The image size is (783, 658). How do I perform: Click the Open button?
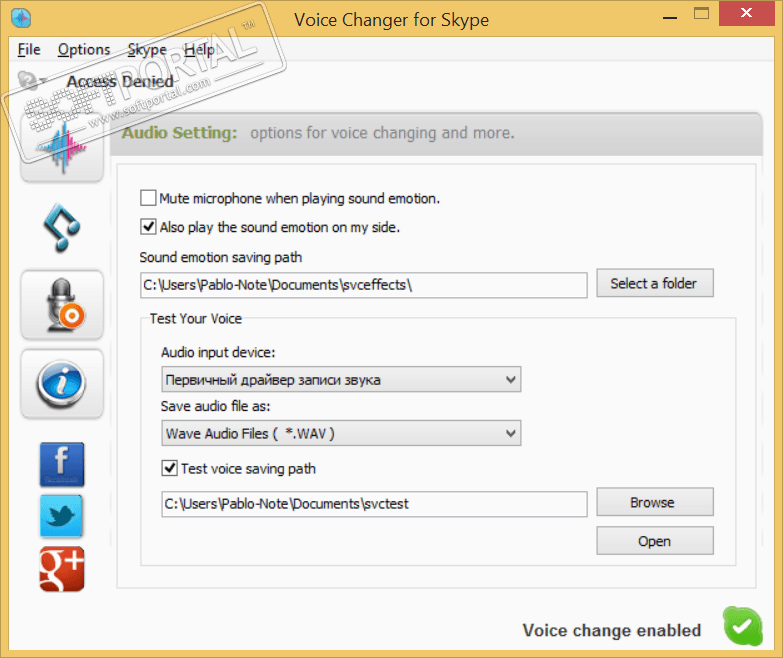tap(655, 541)
